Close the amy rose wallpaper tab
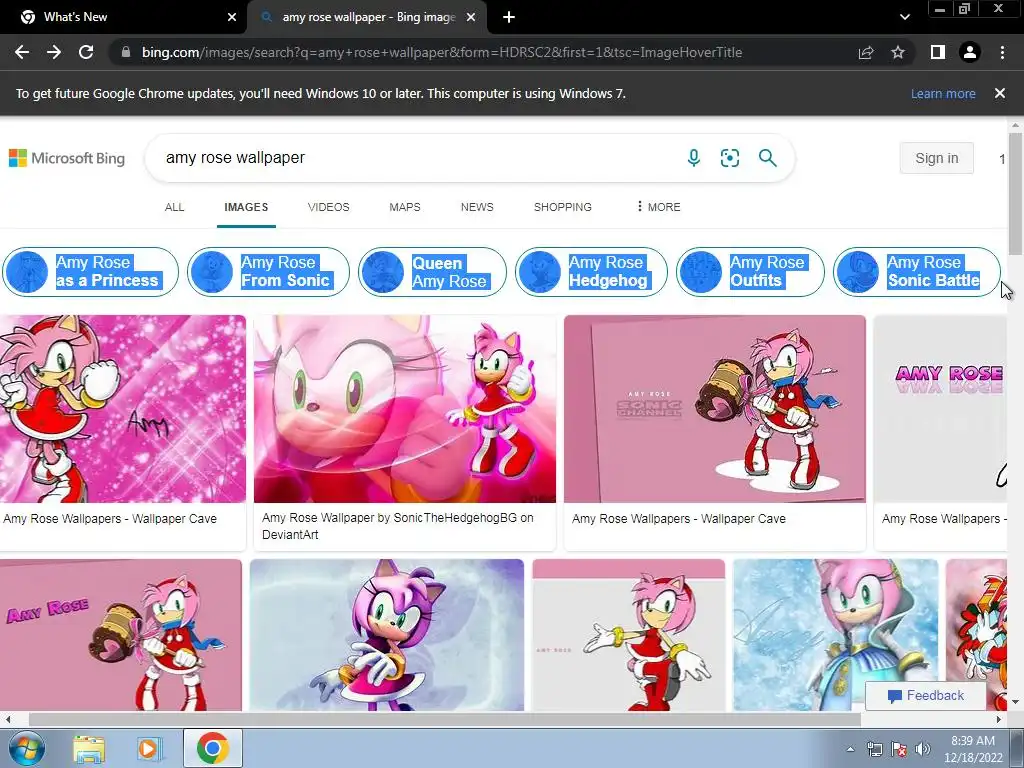 (x=471, y=17)
